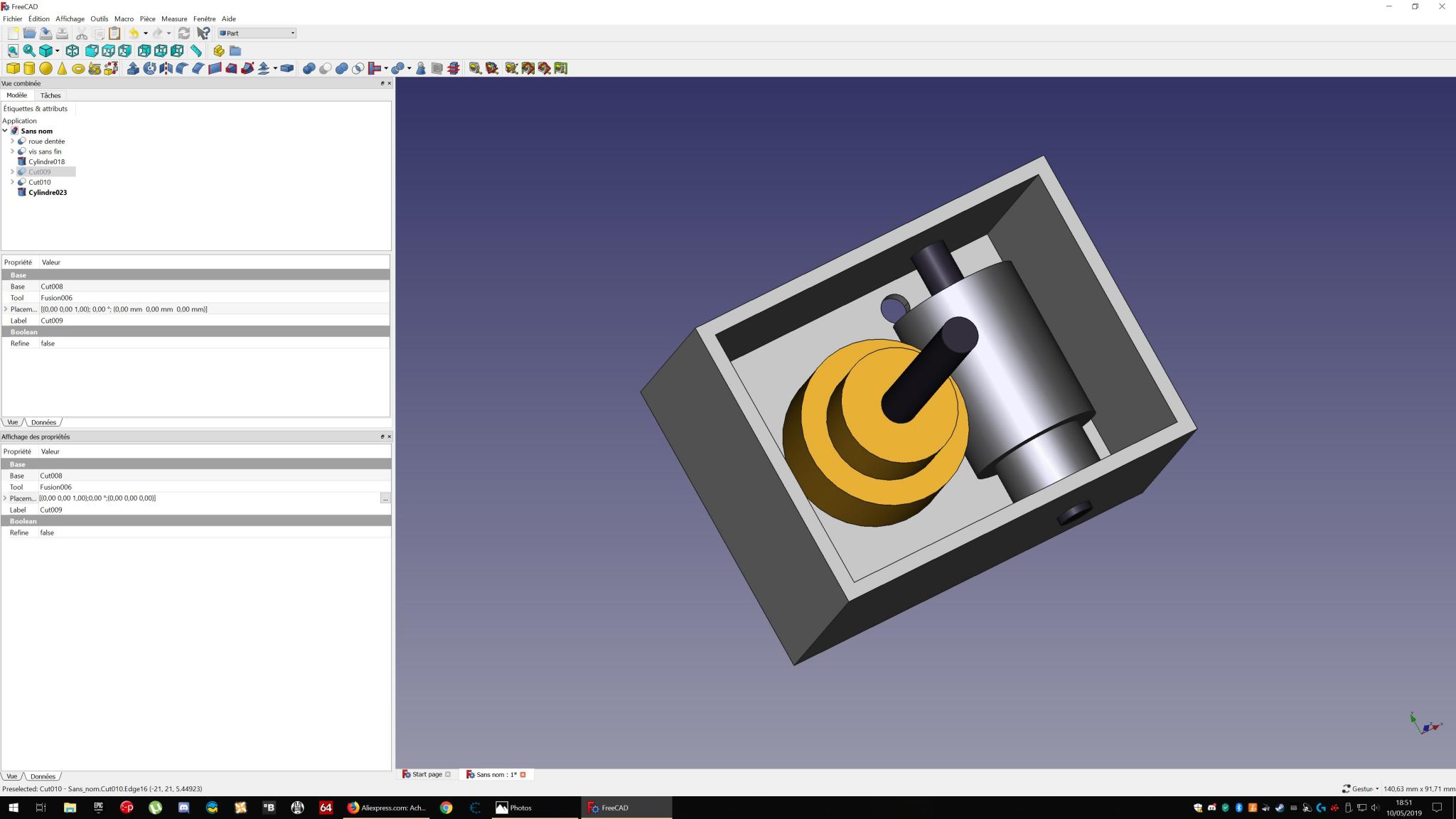Click the Refine false value in lower panel
The width and height of the screenshot is (1456, 819).
(47, 532)
